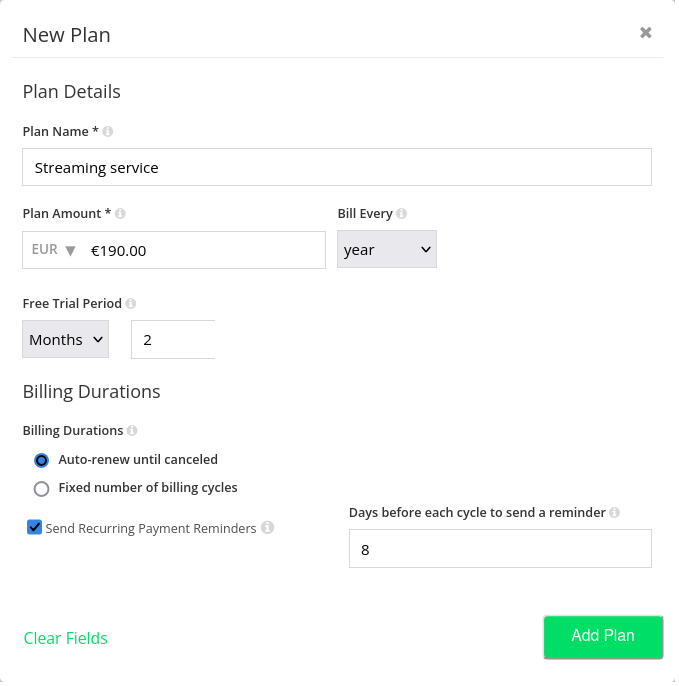
Task: Focus the Plan Name text field
Action: pos(336,168)
